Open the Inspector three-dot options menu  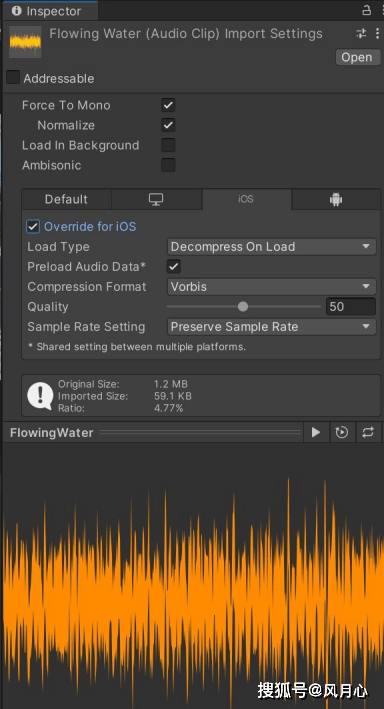(x=377, y=33)
